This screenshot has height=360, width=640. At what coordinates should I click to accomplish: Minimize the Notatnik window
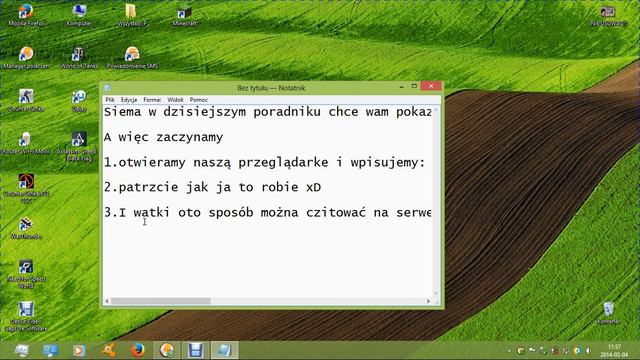[x=402, y=87]
